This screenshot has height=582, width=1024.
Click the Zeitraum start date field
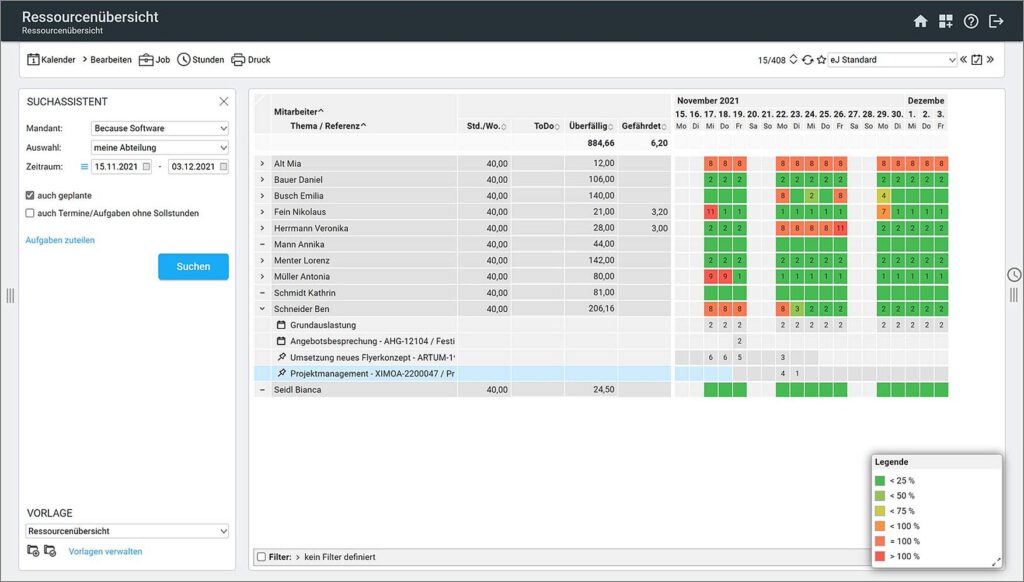117,166
